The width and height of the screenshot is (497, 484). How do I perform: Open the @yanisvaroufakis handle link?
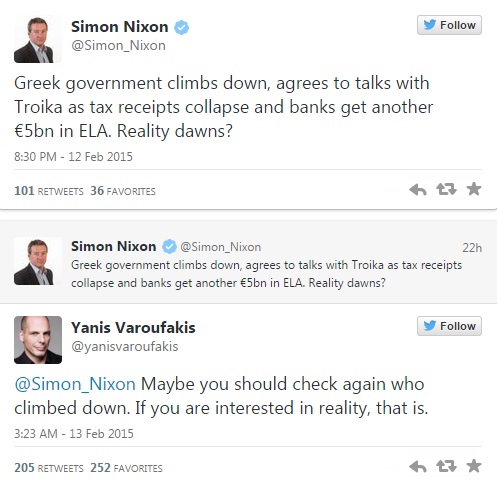[x=125, y=347]
